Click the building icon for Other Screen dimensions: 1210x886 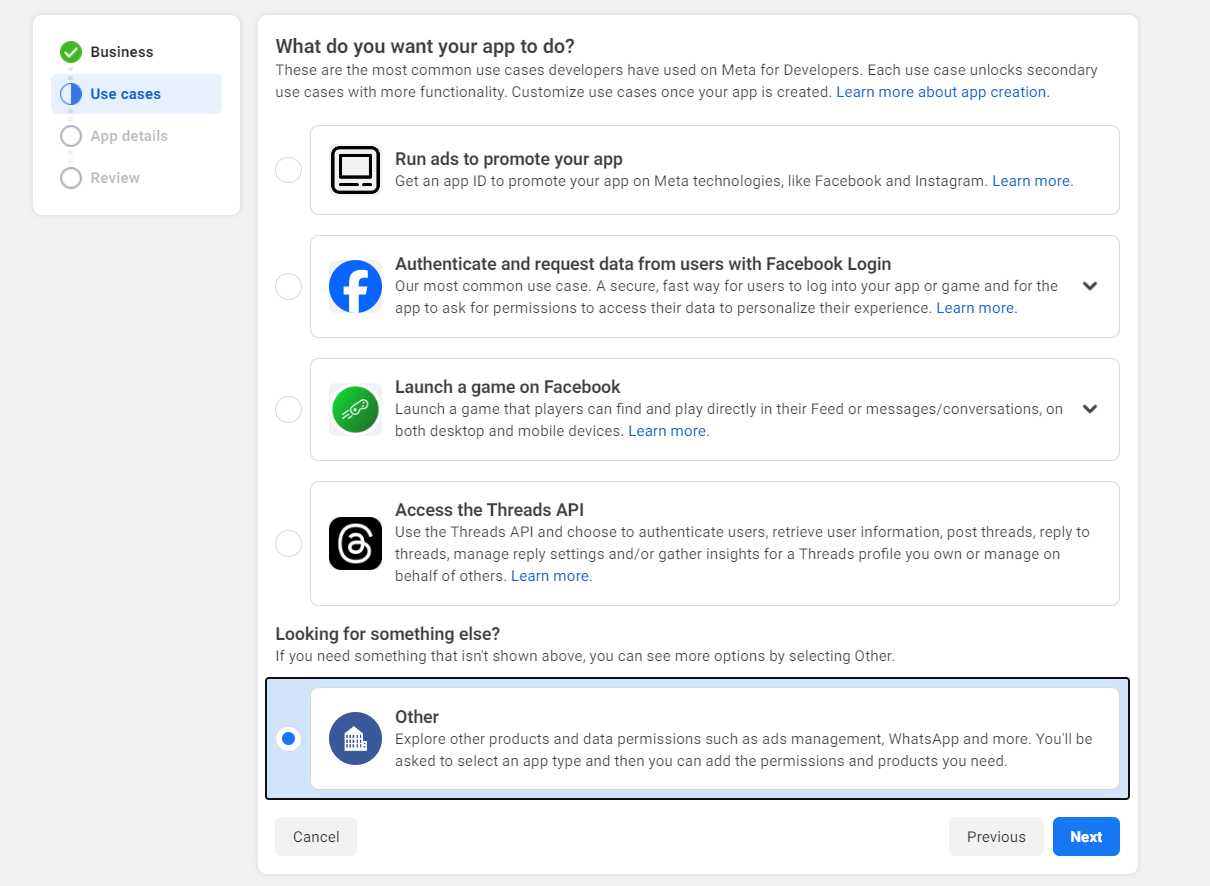pyautogui.click(x=355, y=739)
